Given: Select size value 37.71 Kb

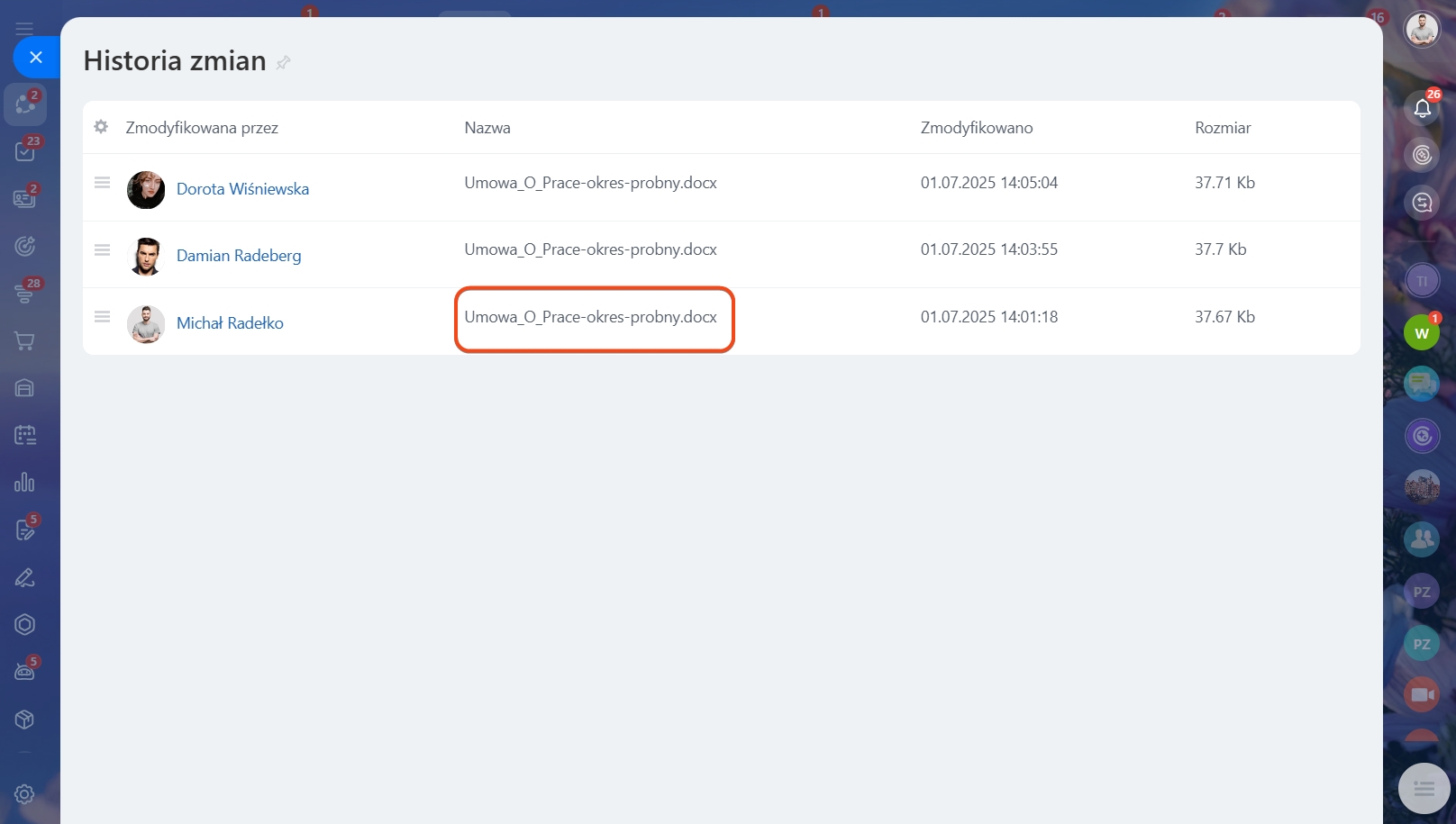Looking at the screenshot, I should pyautogui.click(x=1224, y=183).
